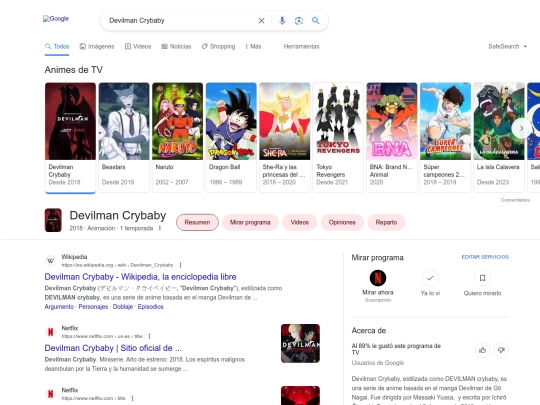
Task: Open Google Lens image search icon
Action: pos(299,21)
